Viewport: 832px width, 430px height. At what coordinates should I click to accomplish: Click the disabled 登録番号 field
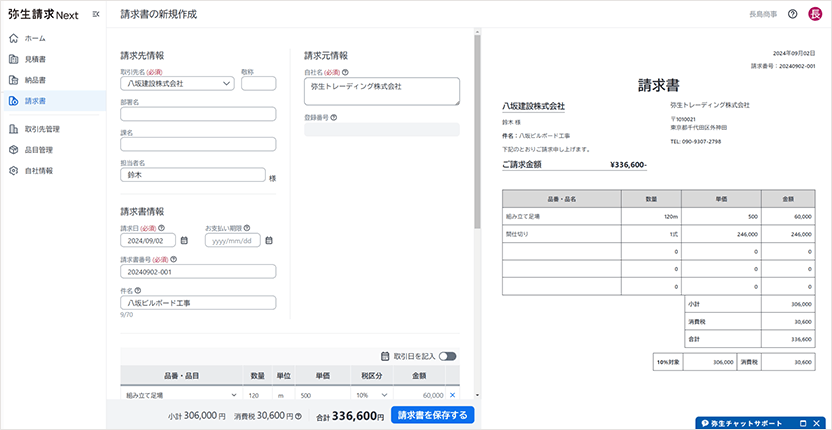[382, 130]
